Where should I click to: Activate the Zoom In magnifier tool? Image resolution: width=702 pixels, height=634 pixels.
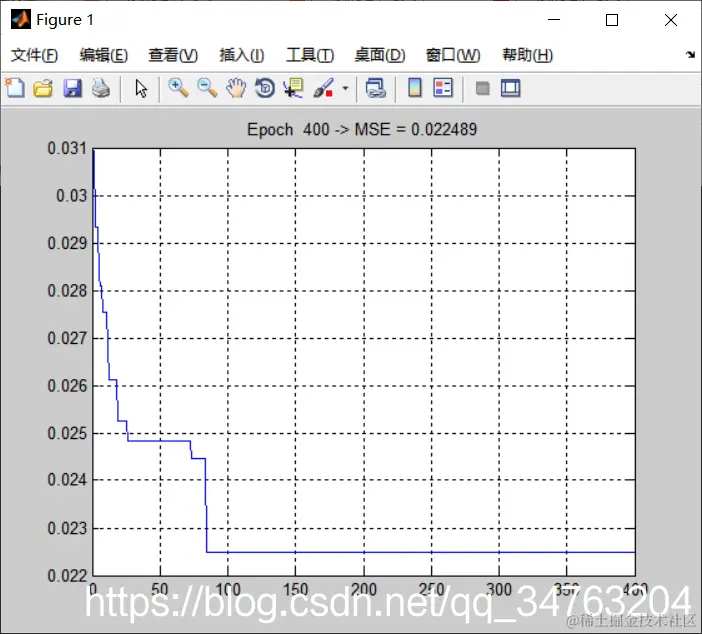pyautogui.click(x=178, y=88)
